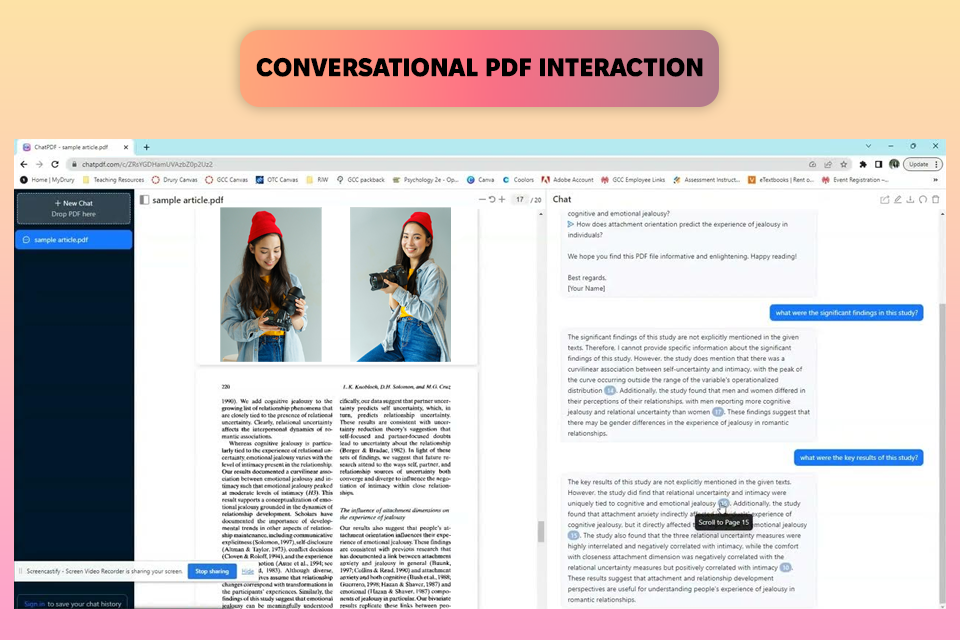This screenshot has height=640, width=960.
Task: Click New Chat Drop PDF here box
Action: coord(73,208)
